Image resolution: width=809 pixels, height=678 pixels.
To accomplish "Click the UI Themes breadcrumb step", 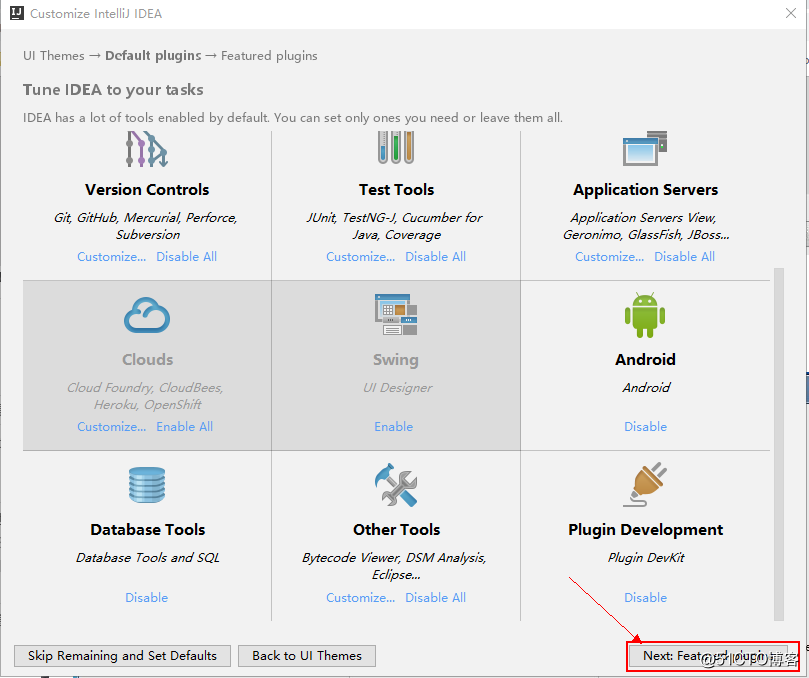I will tap(54, 56).
